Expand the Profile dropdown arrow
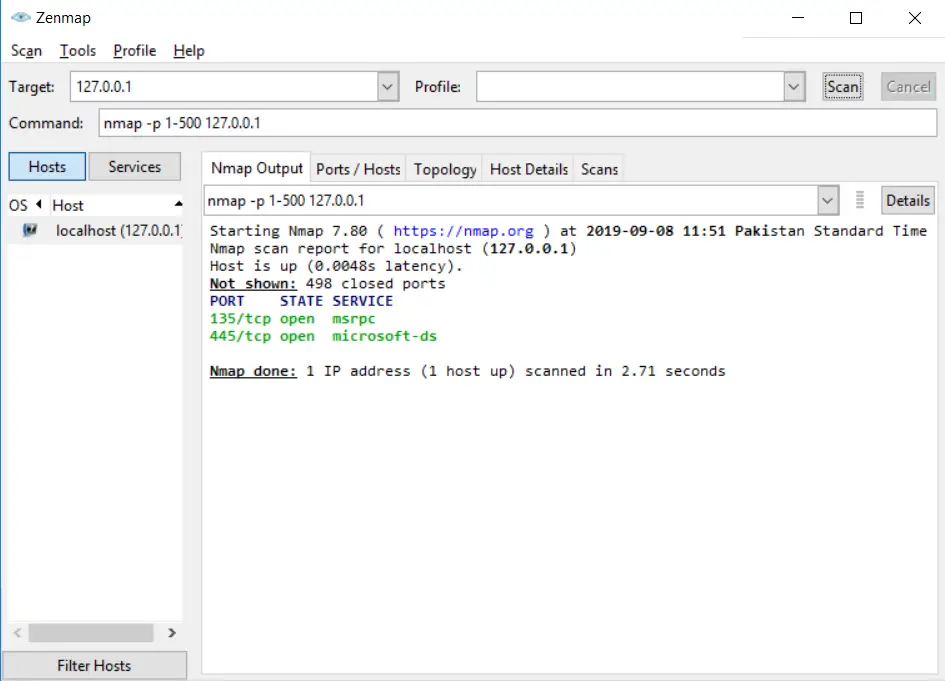Screen dimensions: 945x681 794,87
